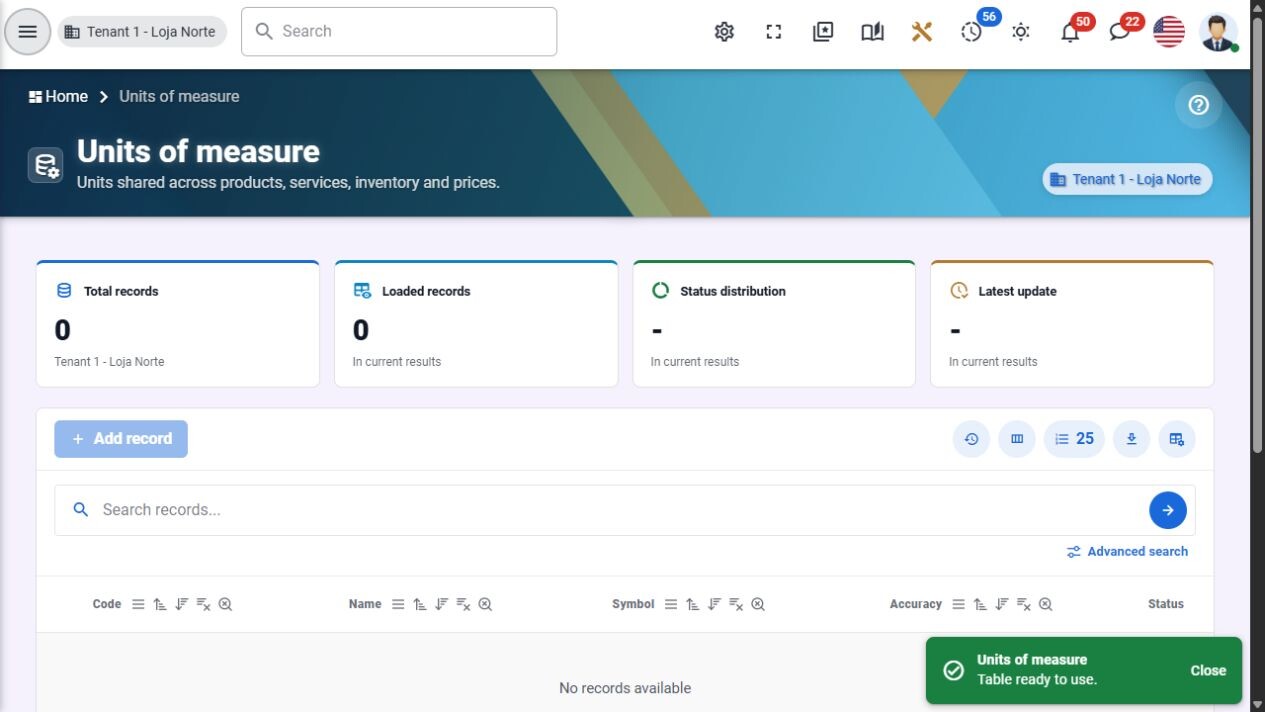
Task: Click the Units of measure database icon
Action: pyautogui.click(x=45, y=165)
